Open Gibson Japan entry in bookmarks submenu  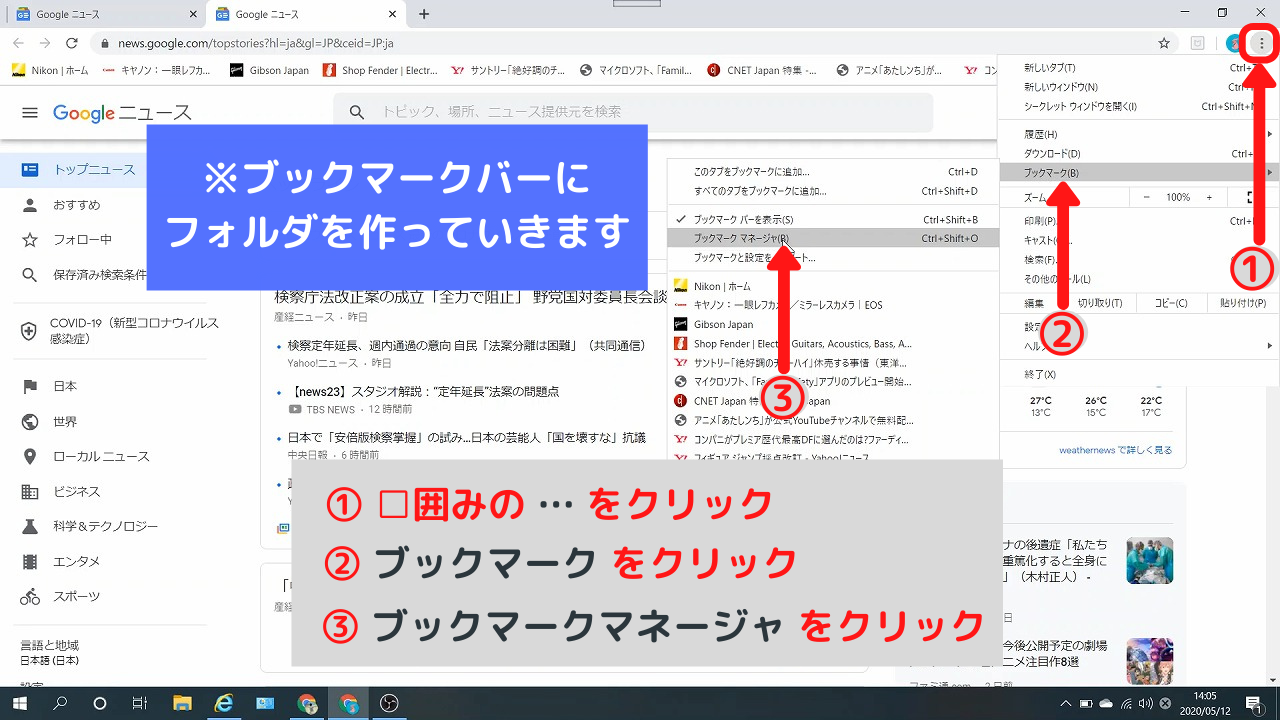(833, 325)
